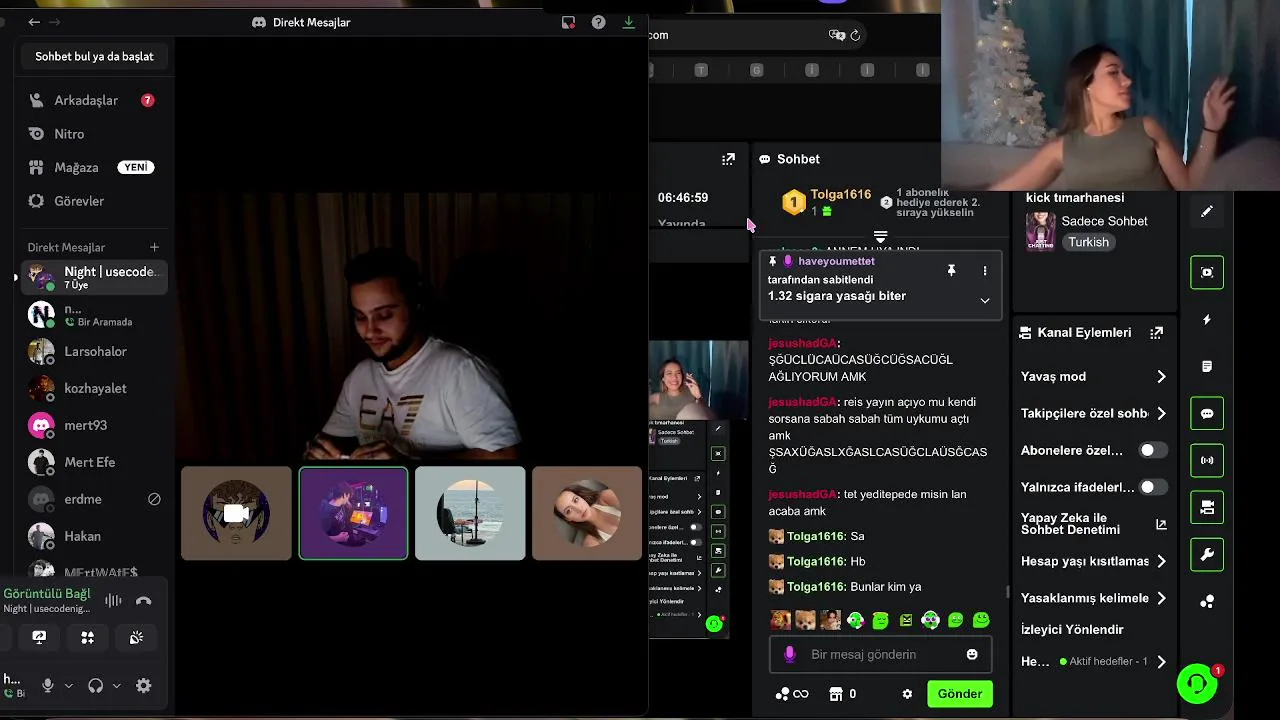Viewport: 1280px width, 720px height.
Task: Open kozhayalet direct message
Action: tap(92, 388)
